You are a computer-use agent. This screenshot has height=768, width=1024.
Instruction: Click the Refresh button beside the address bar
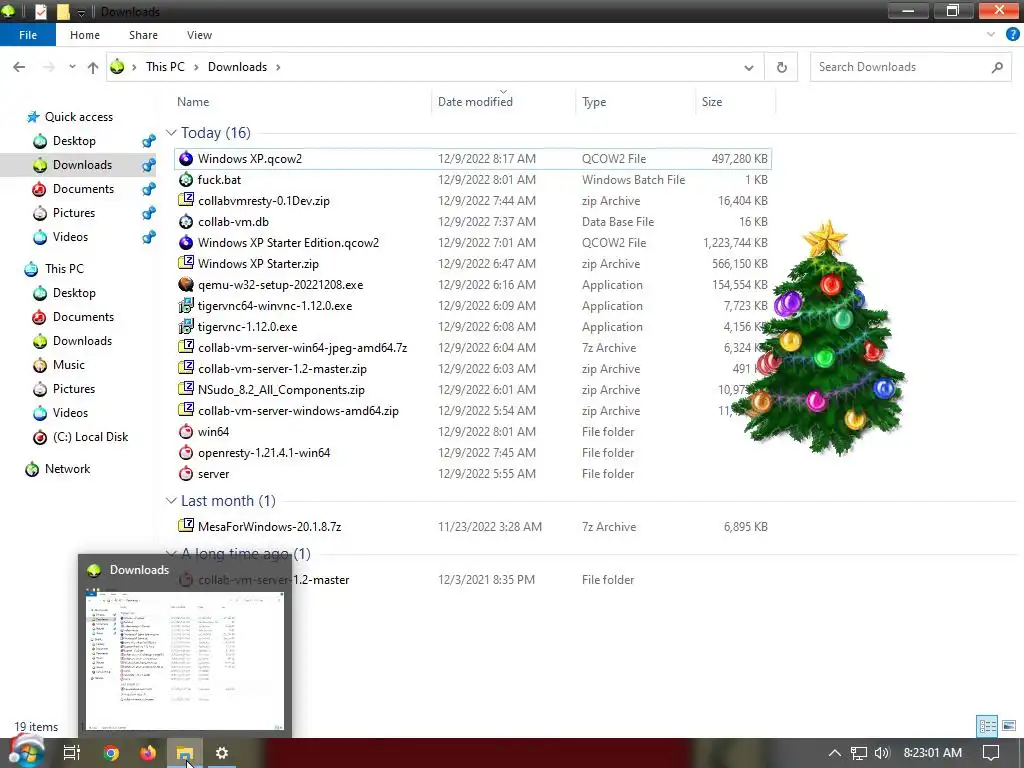coord(781,67)
